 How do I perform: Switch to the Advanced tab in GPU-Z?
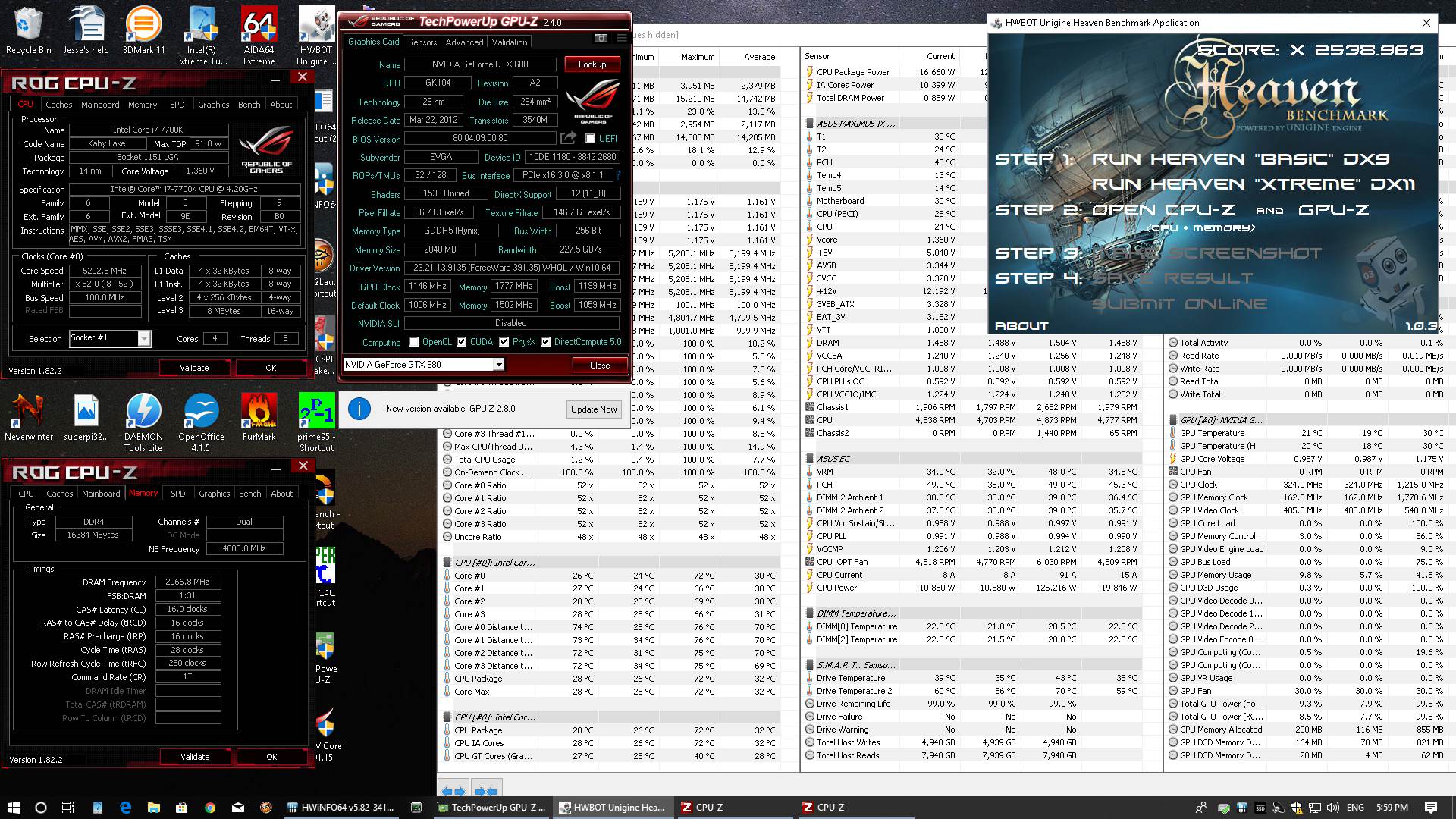point(464,42)
